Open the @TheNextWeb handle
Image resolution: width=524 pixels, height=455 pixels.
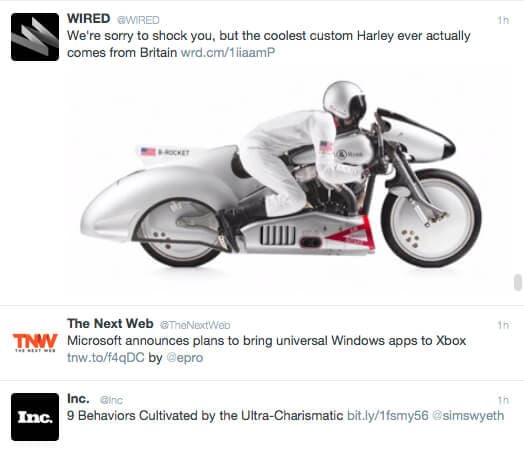(x=195, y=325)
